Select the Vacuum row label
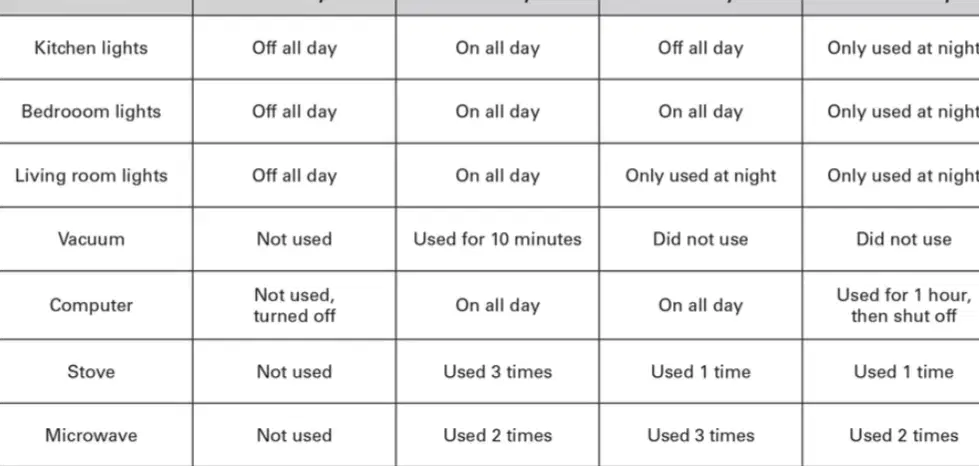979x466 pixels. click(91, 239)
